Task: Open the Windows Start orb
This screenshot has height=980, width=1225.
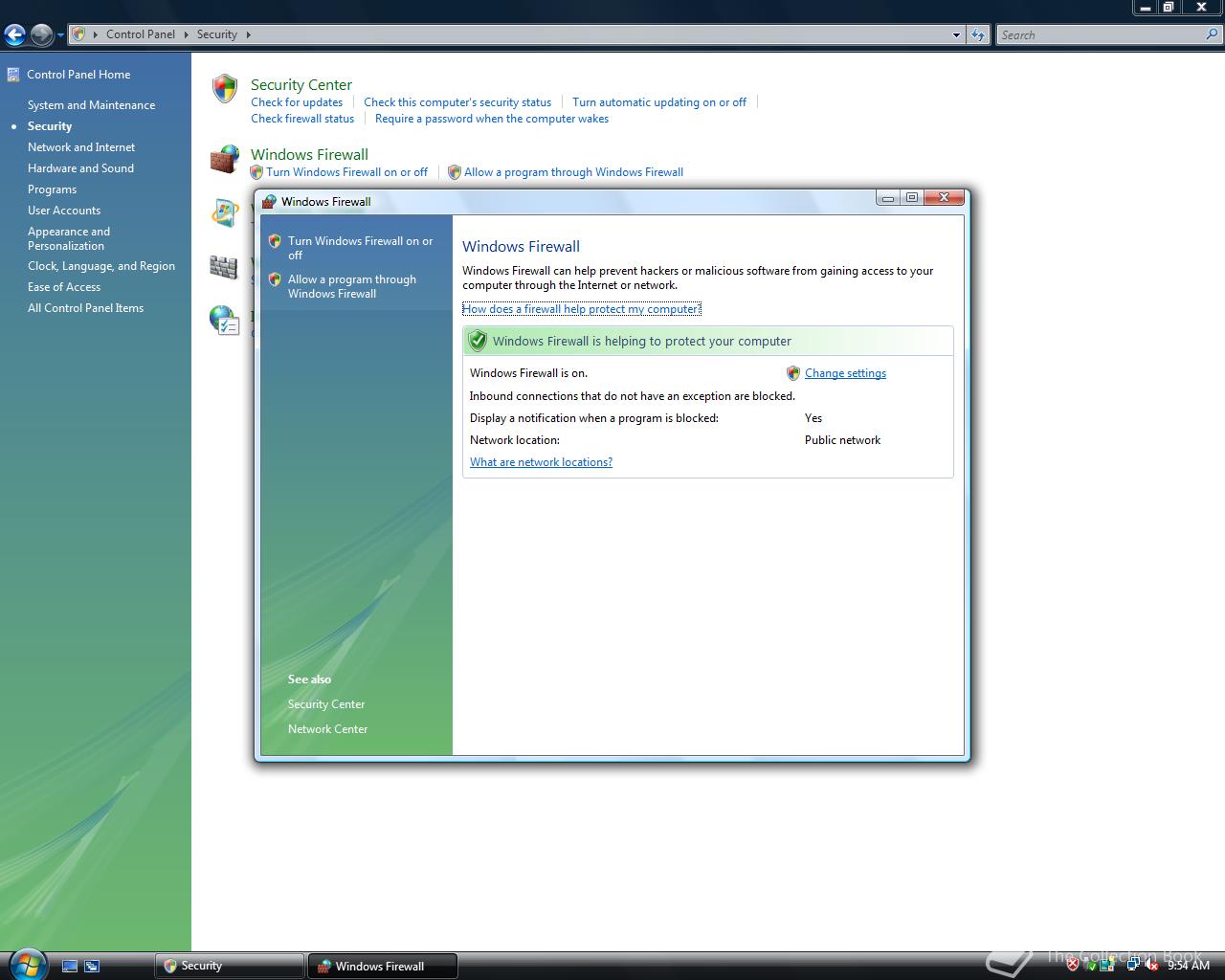Action: [26, 965]
